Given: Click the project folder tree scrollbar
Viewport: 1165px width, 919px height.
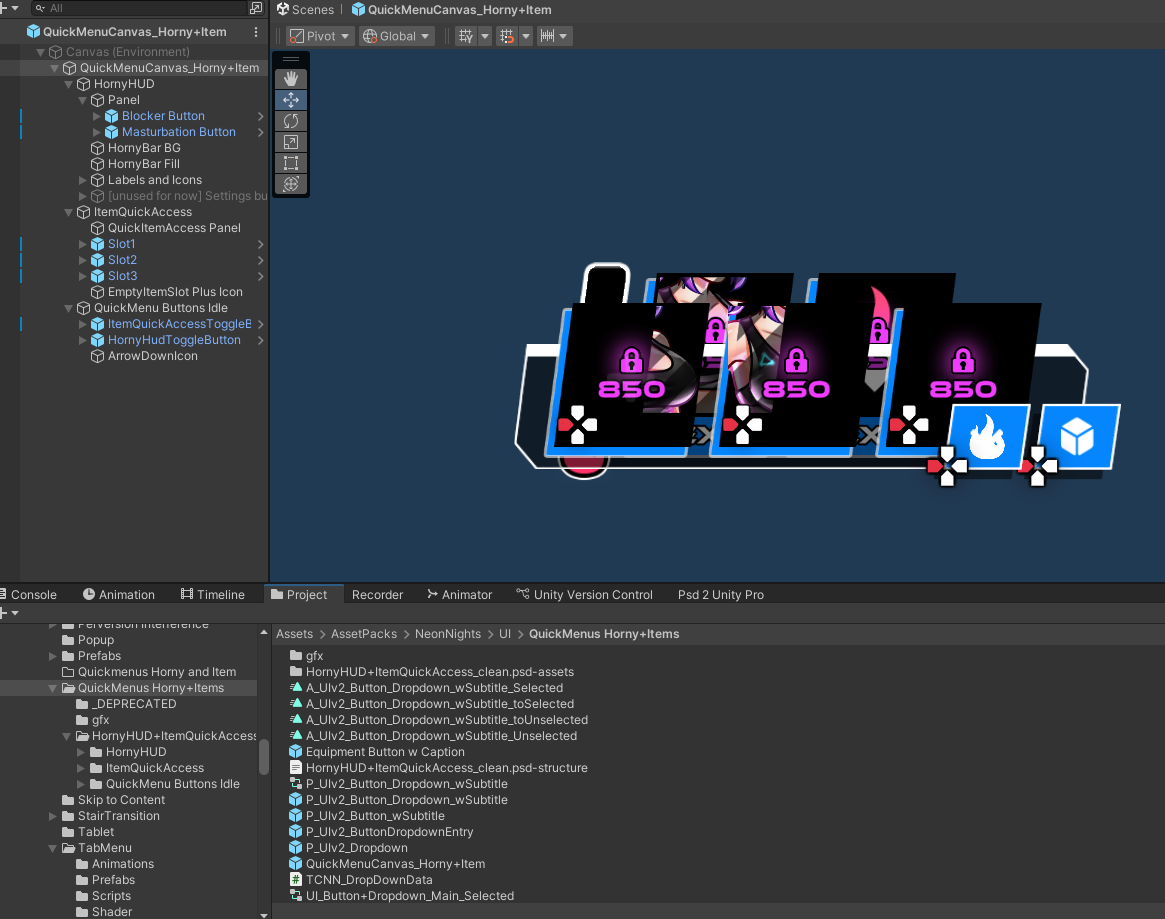Looking at the screenshot, I should (264, 757).
